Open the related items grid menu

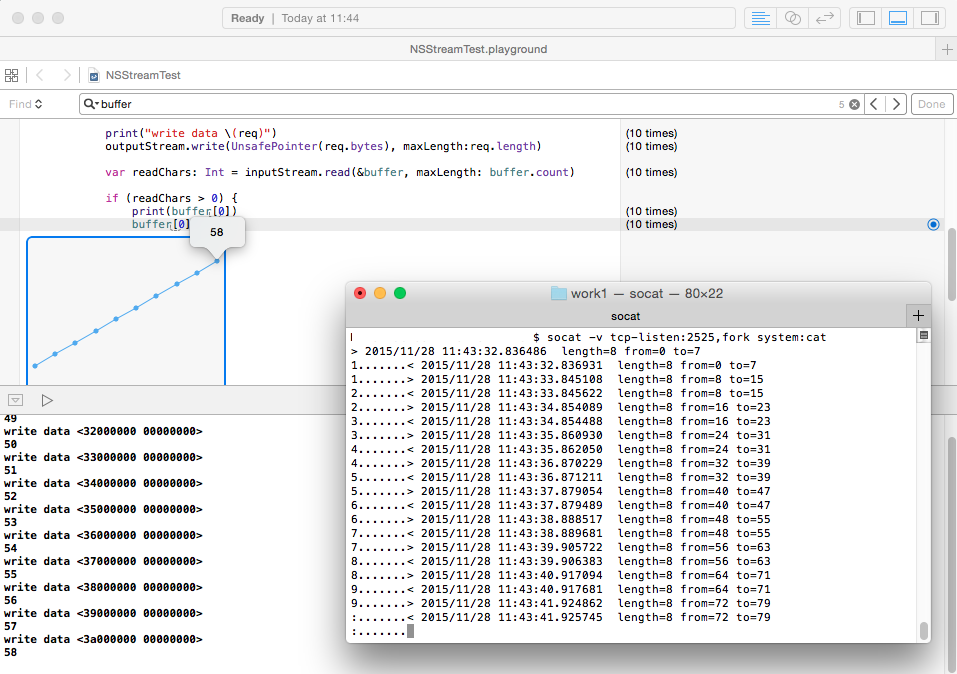tap(12, 75)
